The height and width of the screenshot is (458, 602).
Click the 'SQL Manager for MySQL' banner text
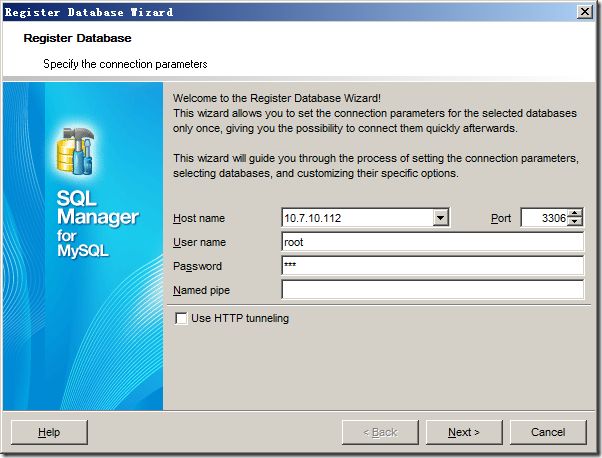98,224
